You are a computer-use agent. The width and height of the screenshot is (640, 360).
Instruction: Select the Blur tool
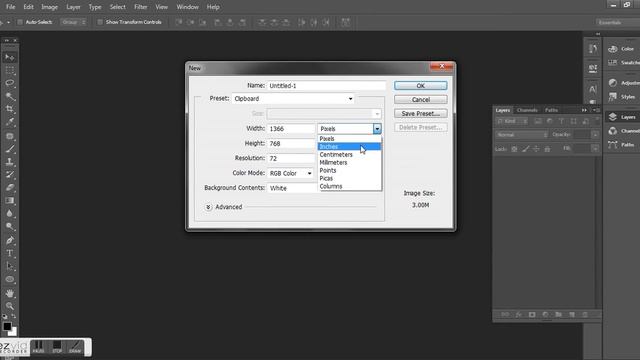tap(9, 213)
